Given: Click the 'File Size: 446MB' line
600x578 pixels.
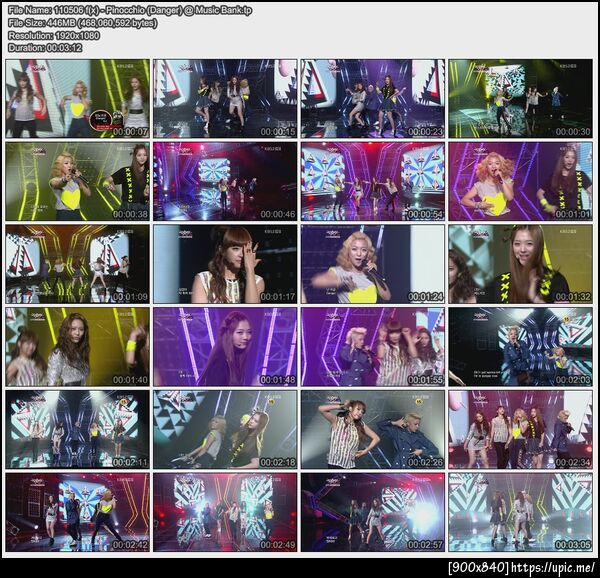Looking at the screenshot, I should [x=82, y=23].
